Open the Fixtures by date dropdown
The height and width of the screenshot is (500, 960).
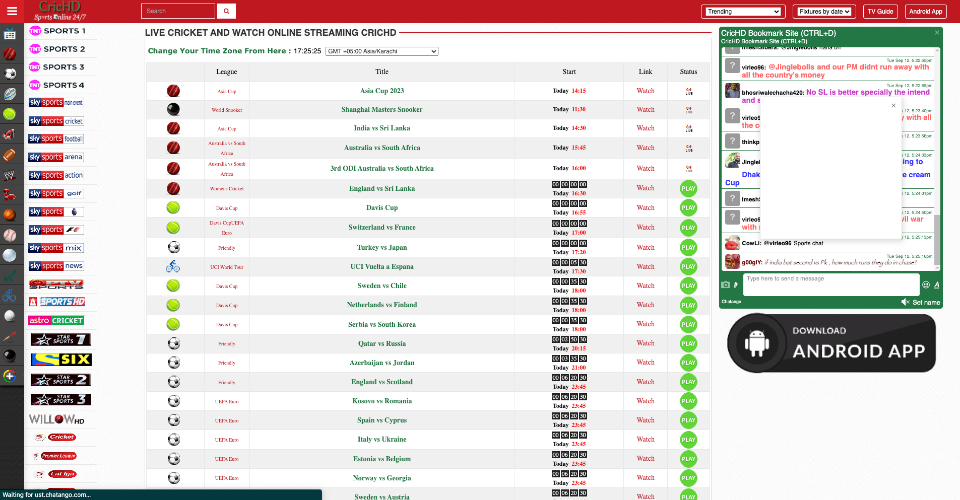tap(824, 12)
